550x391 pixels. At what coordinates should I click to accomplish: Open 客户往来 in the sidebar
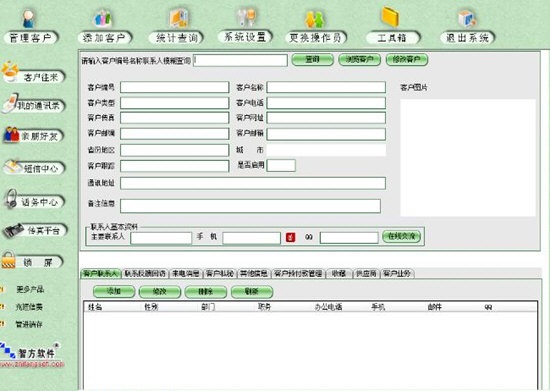pyautogui.click(x=34, y=74)
